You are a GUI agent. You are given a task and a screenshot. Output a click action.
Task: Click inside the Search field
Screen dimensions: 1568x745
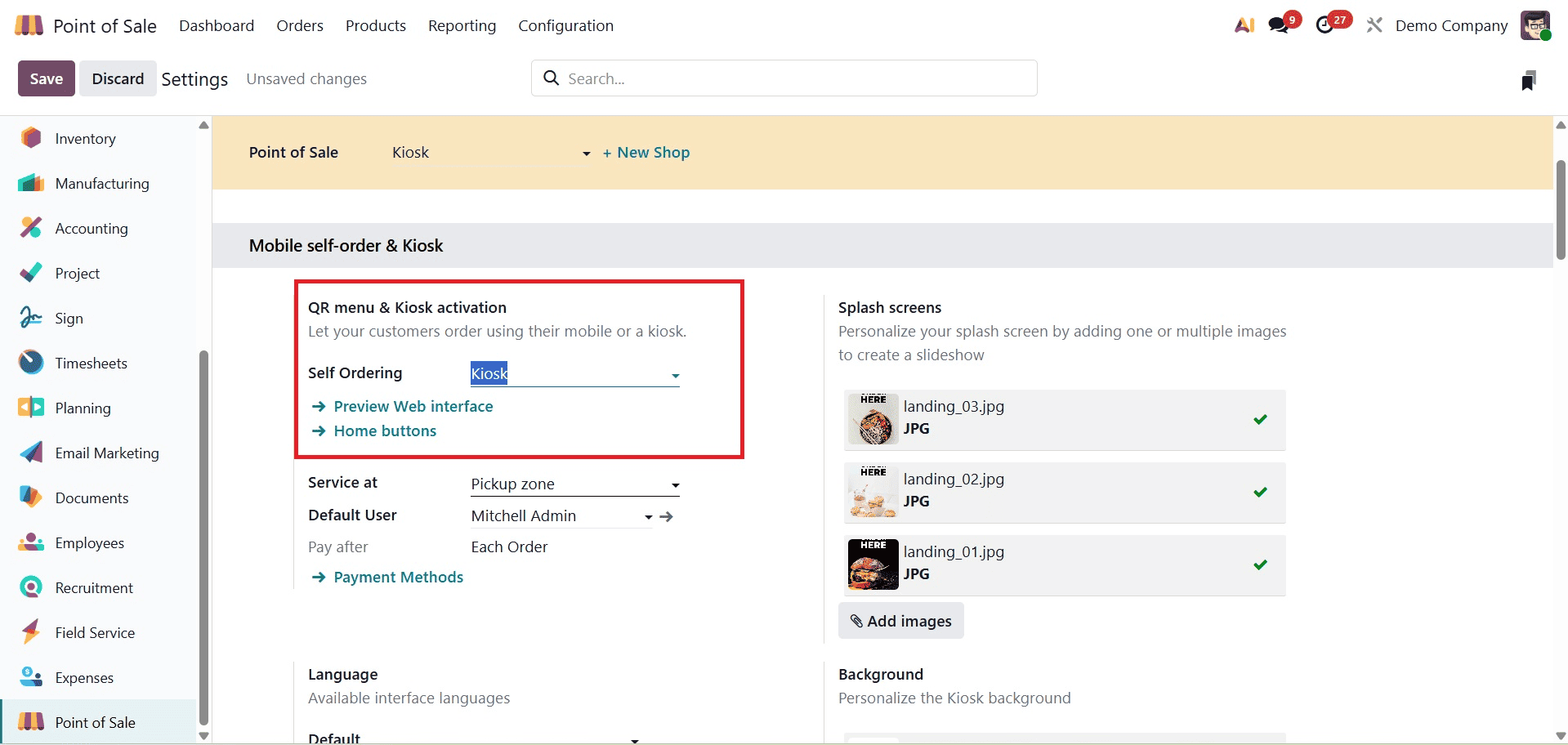784,78
